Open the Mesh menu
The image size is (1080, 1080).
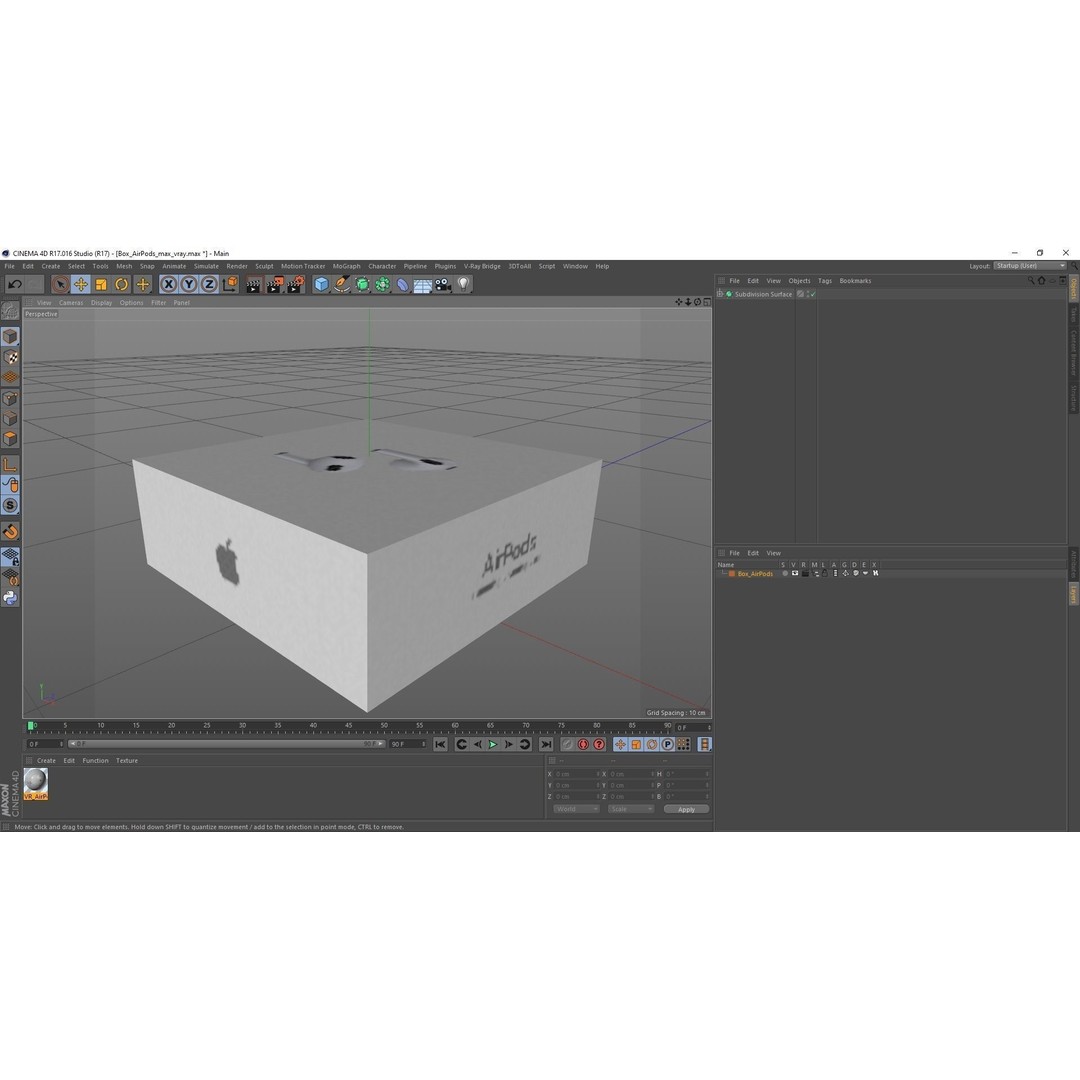124,267
